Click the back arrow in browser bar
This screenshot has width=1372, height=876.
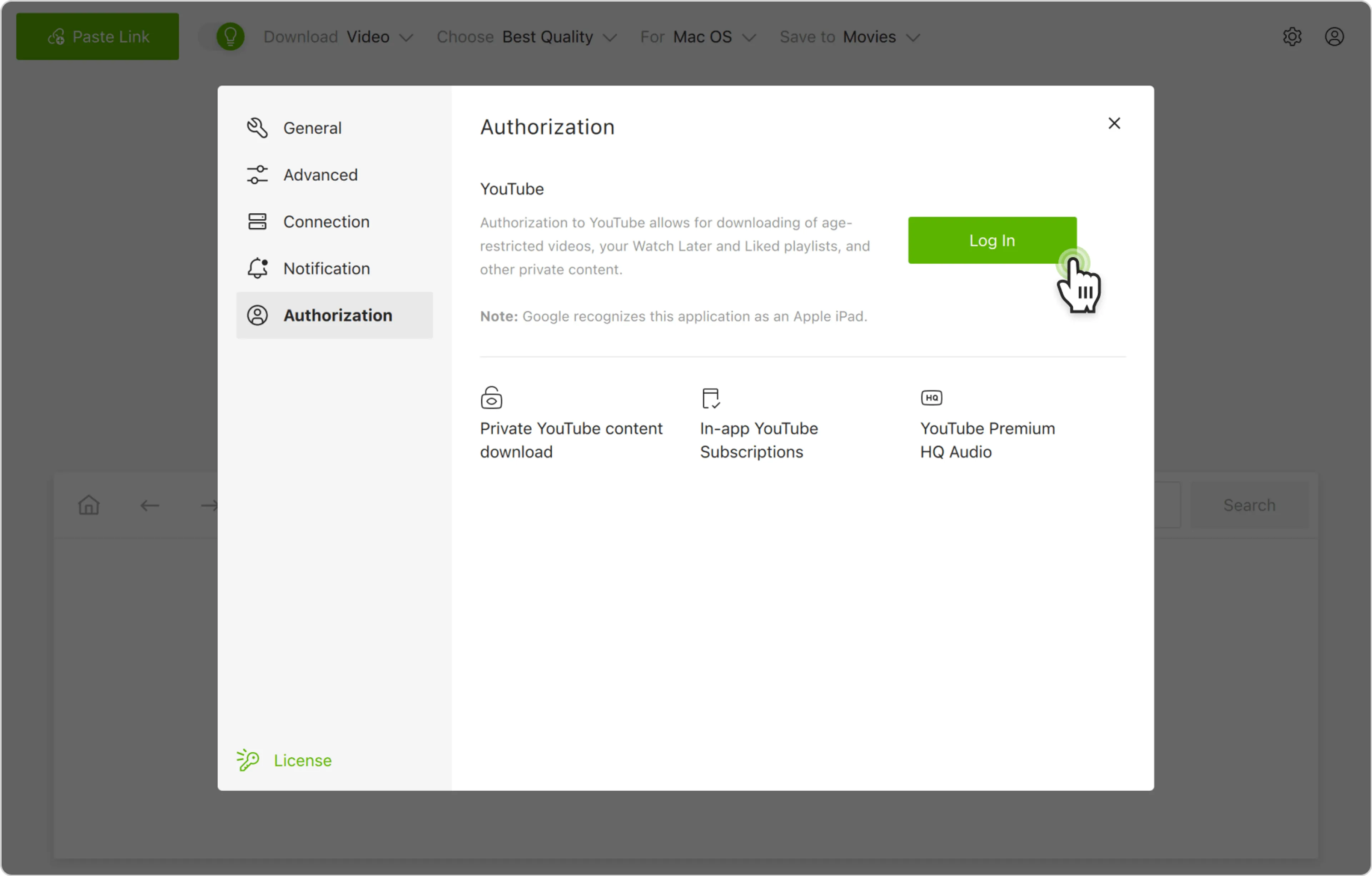[150, 505]
